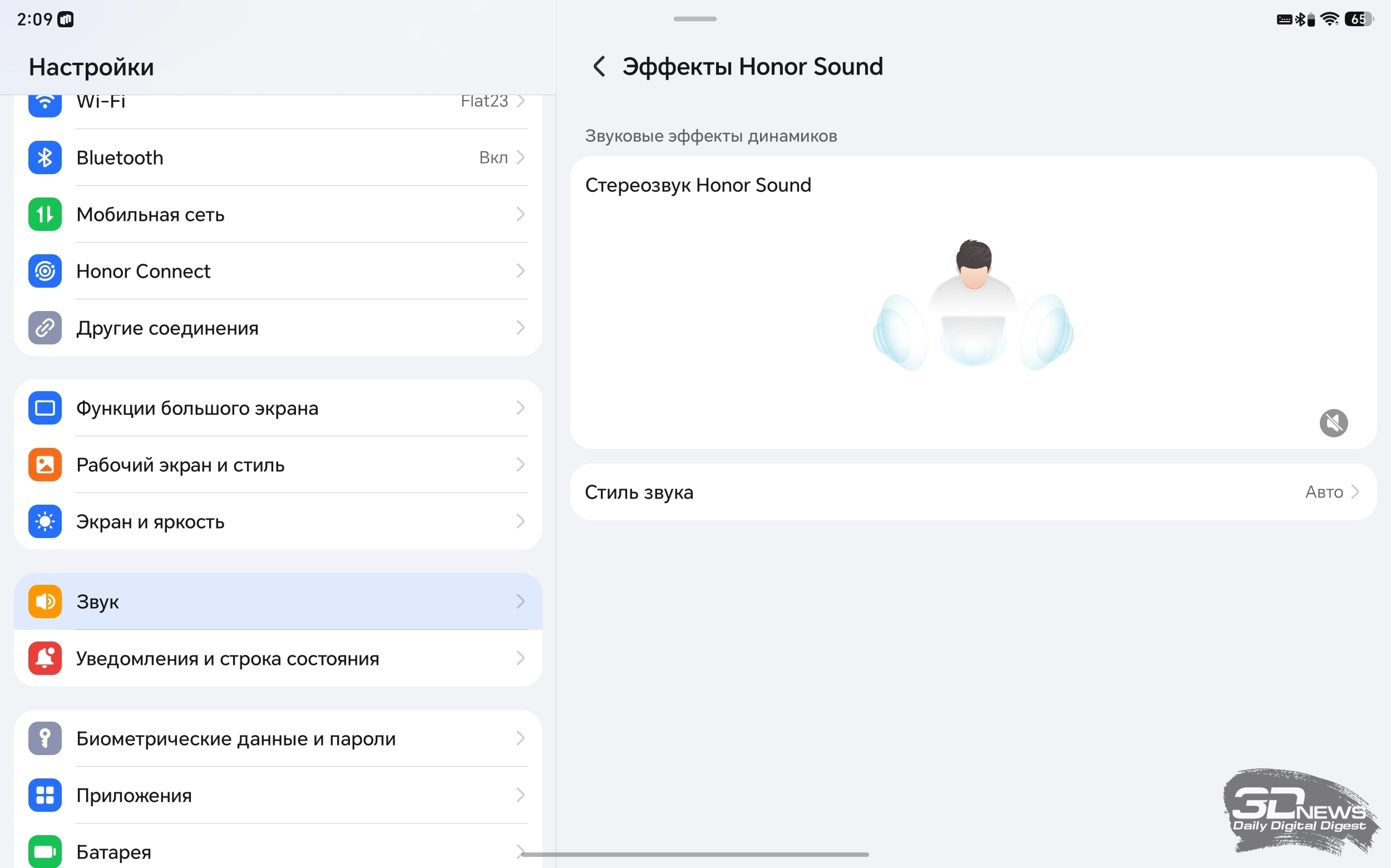
Task: Tap the Звук speaker icon
Action: [45, 601]
